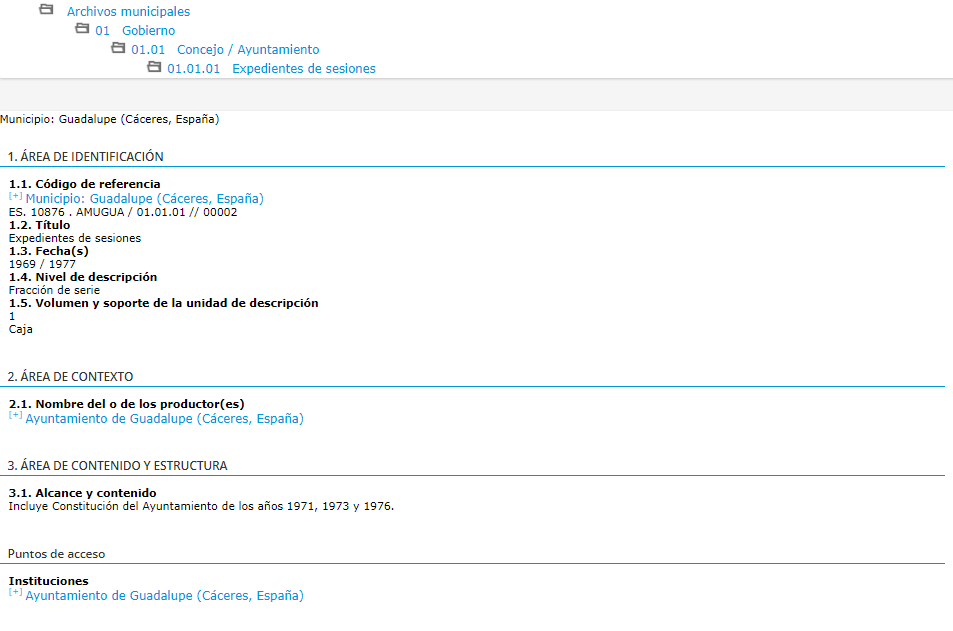Screen dimensions: 953x631
Task: Open Ayuntamiento de Guadalupe link under Instituciones
Action: click(x=164, y=596)
